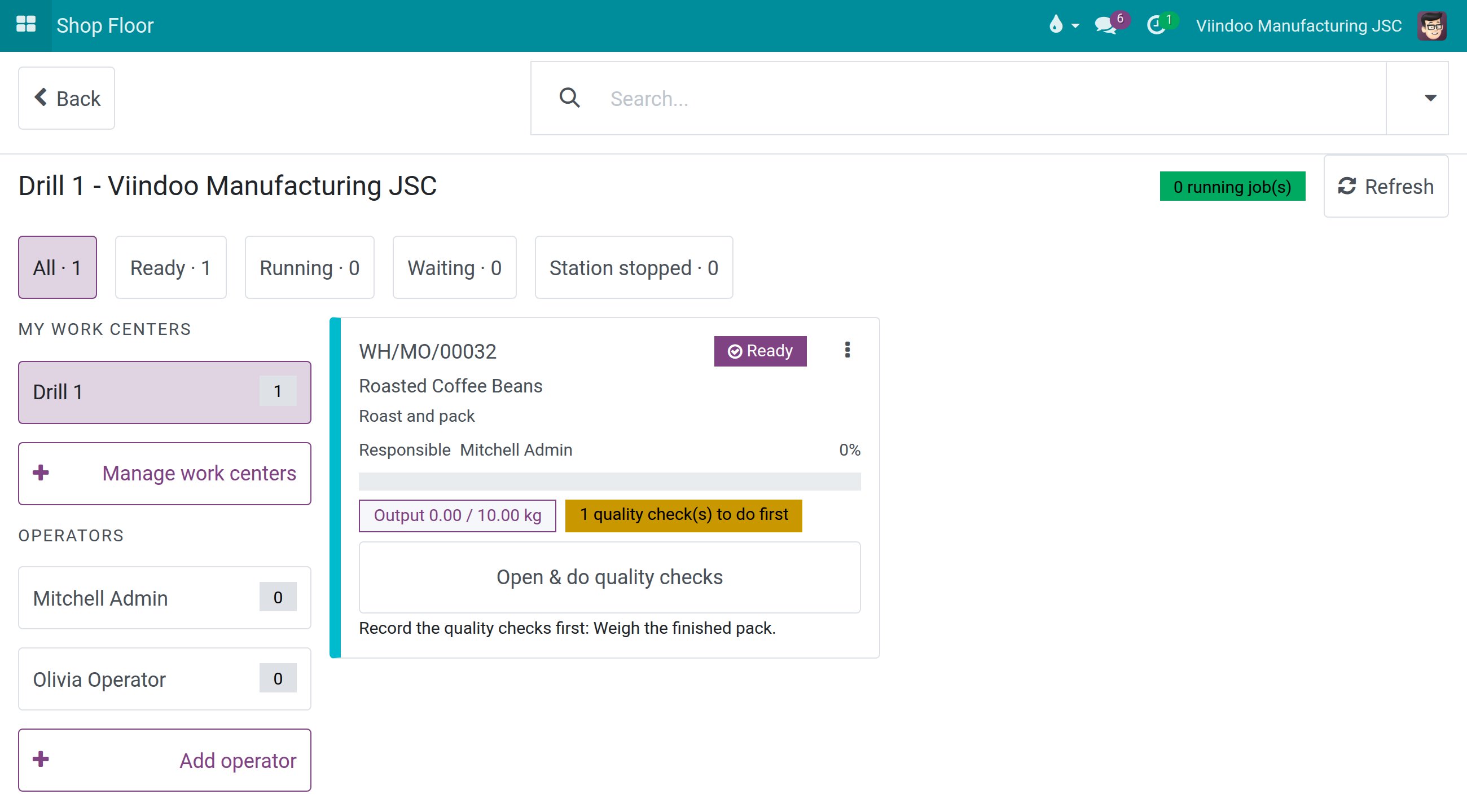The image size is (1467, 812).
Task: Click Open & do quality checks button
Action: click(x=609, y=577)
